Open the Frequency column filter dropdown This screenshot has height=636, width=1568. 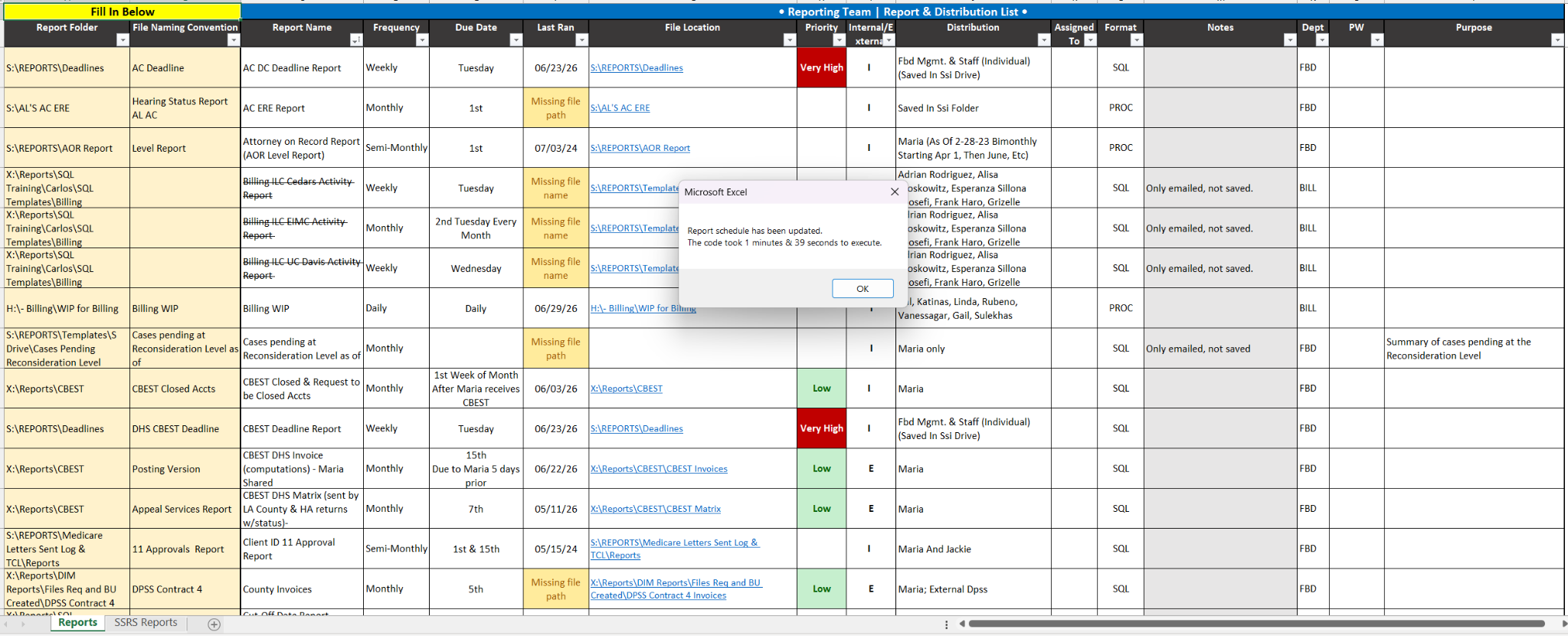pos(422,40)
